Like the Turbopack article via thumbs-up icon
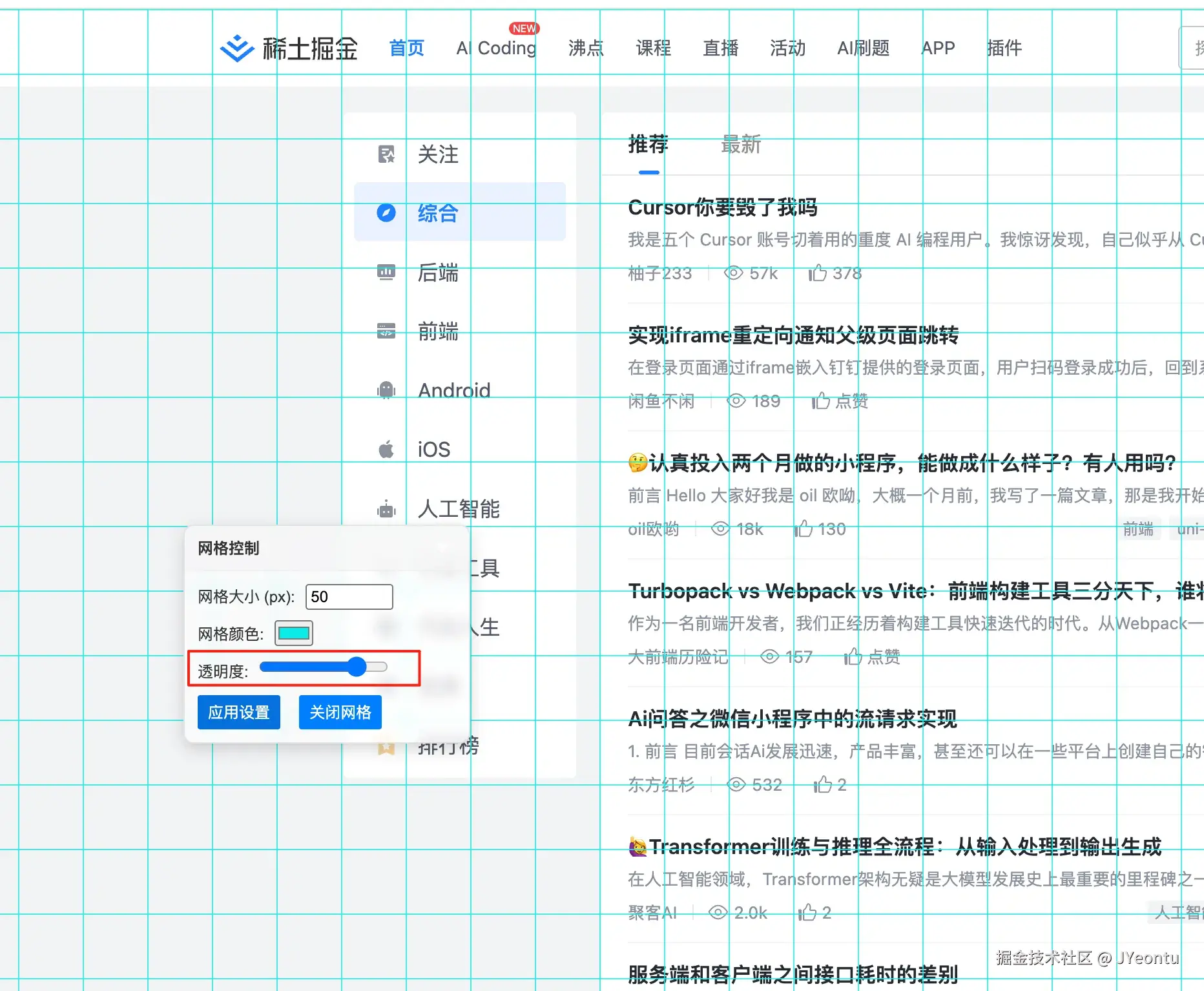This screenshot has height=991, width=1204. pyautogui.click(x=853, y=656)
